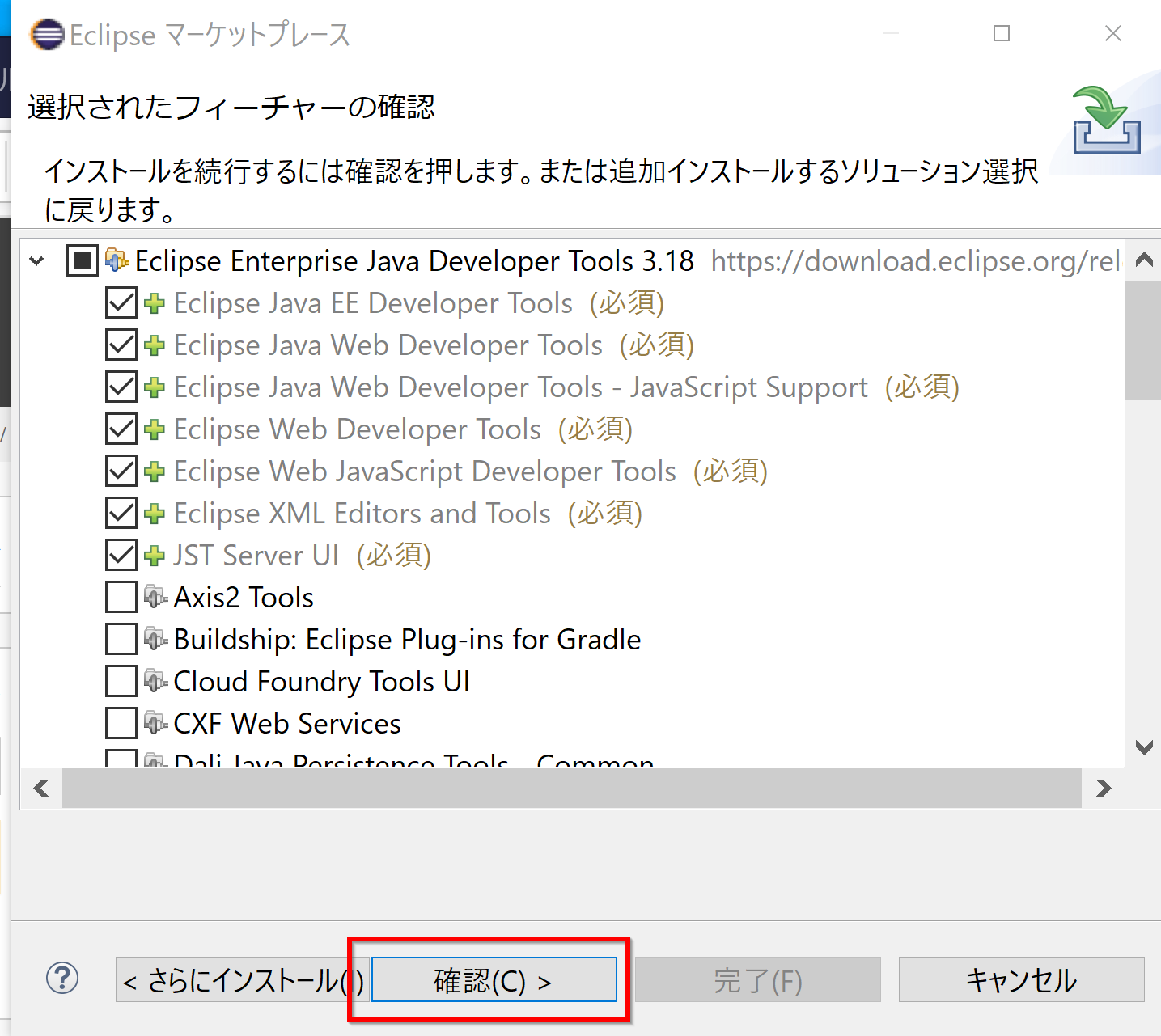Viewport: 1161px width, 1036px height.
Task: Click the Eclipse logo in title bar
Action: (x=47, y=35)
